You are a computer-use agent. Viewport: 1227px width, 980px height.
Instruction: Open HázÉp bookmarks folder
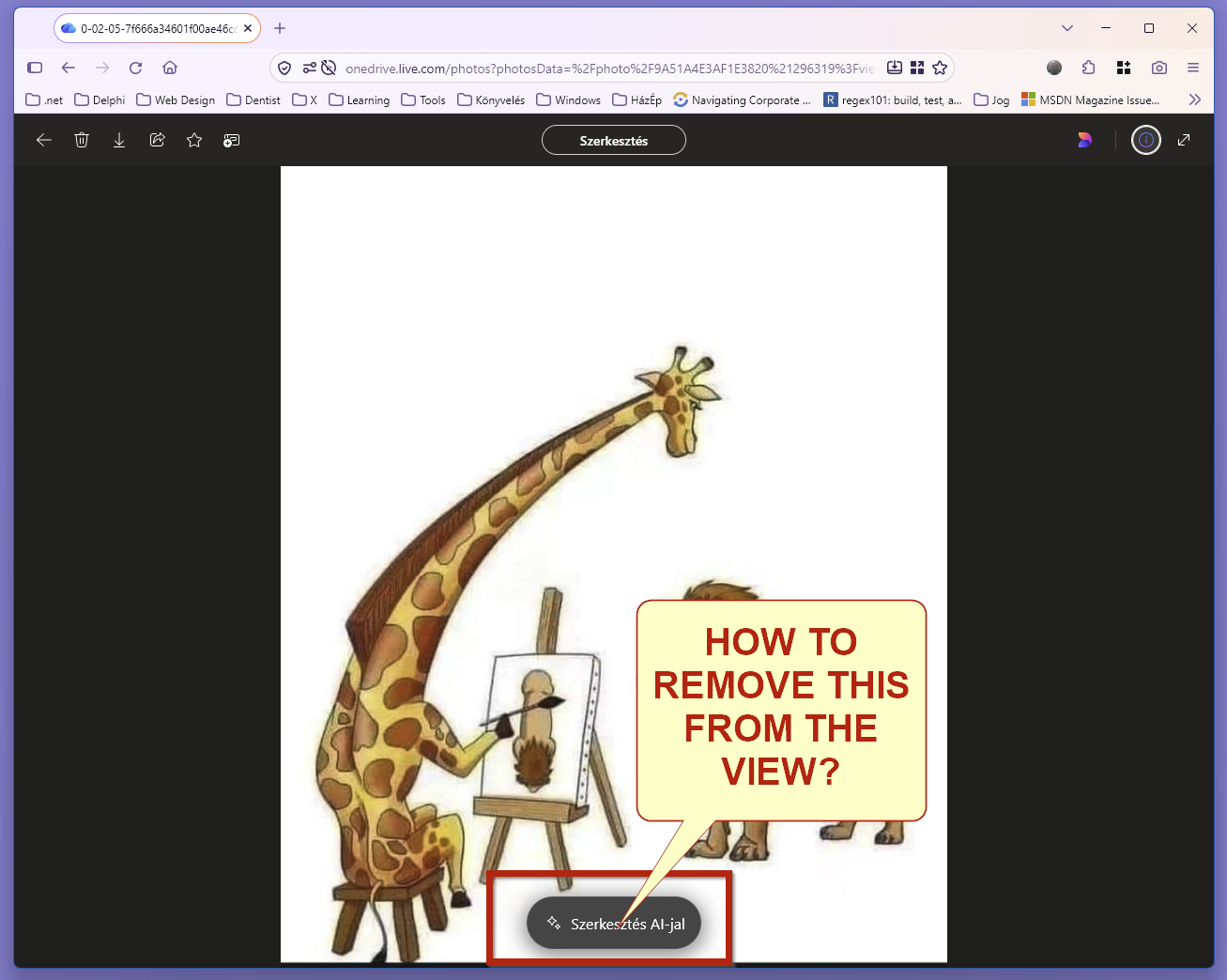pyautogui.click(x=637, y=100)
